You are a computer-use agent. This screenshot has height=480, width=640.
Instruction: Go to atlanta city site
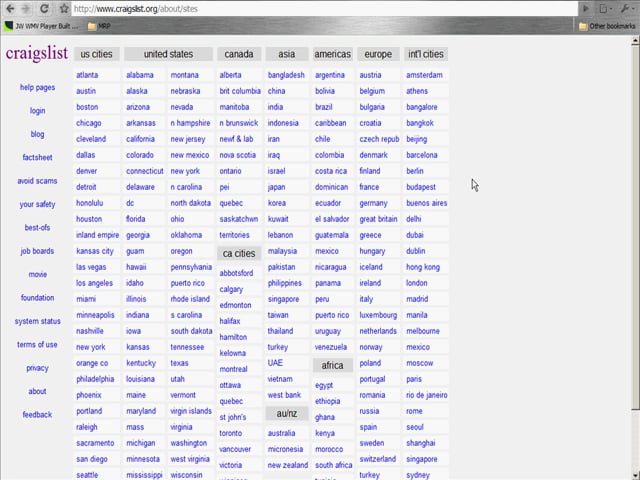[x=87, y=75]
